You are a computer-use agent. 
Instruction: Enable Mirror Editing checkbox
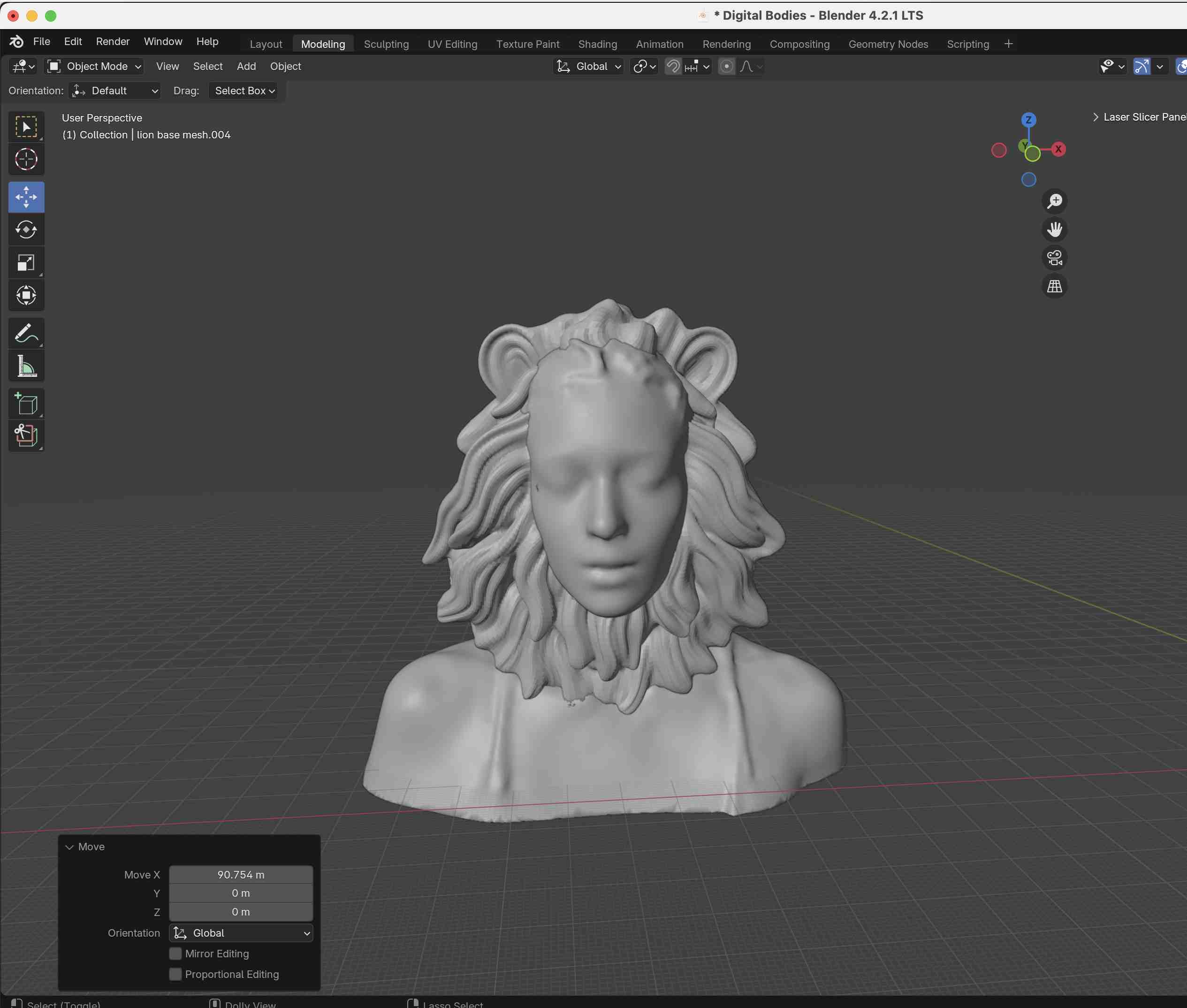pos(175,954)
